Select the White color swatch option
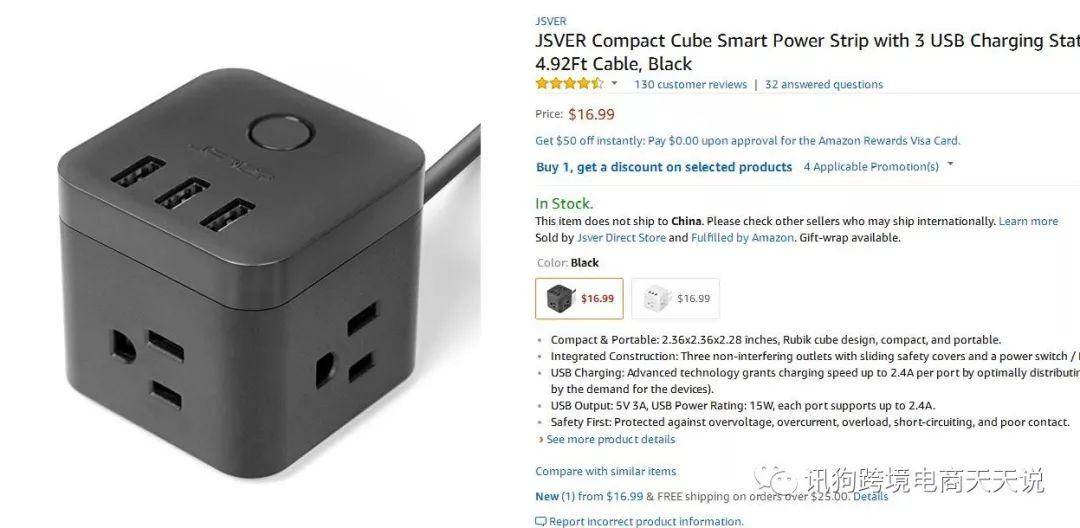The image size is (1080, 528). point(676,299)
